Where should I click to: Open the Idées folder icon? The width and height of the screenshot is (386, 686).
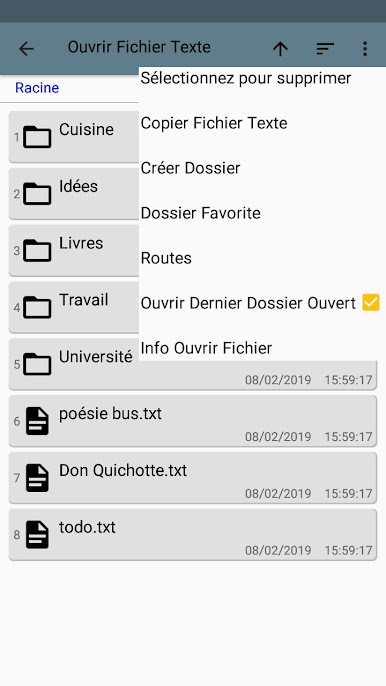coord(37,194)
